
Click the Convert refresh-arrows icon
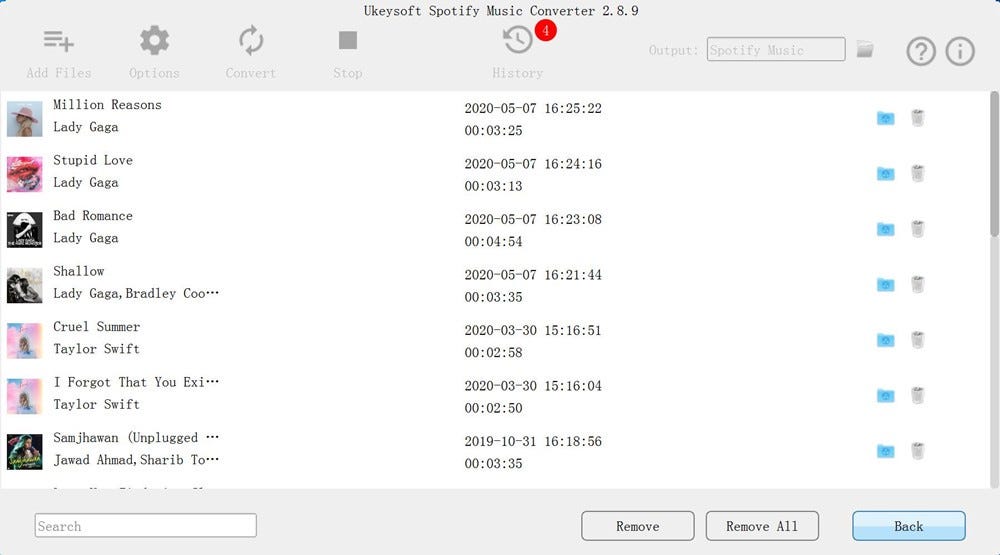pos(251,40)
